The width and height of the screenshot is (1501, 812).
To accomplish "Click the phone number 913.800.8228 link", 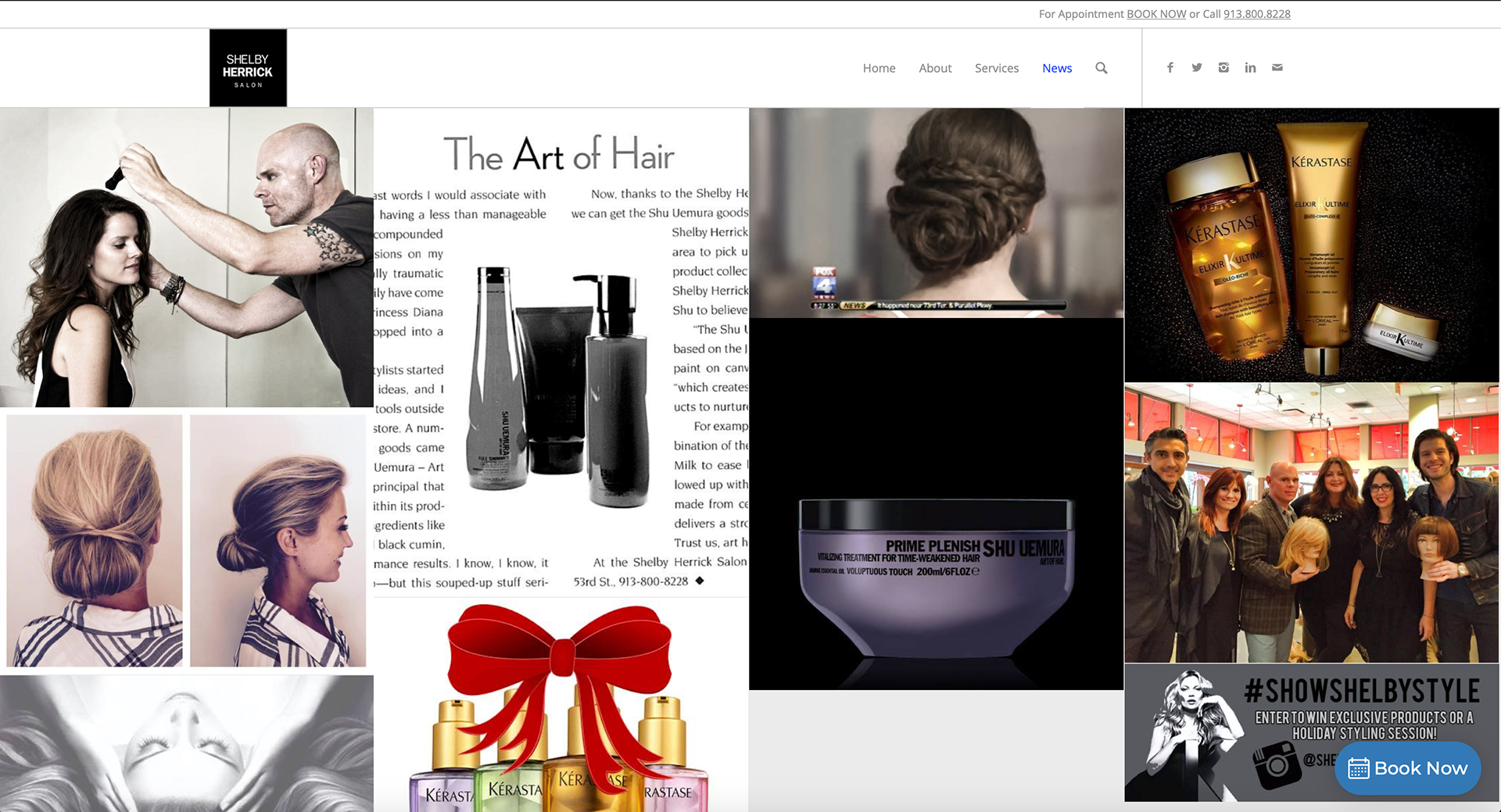I will [1256, 14].
